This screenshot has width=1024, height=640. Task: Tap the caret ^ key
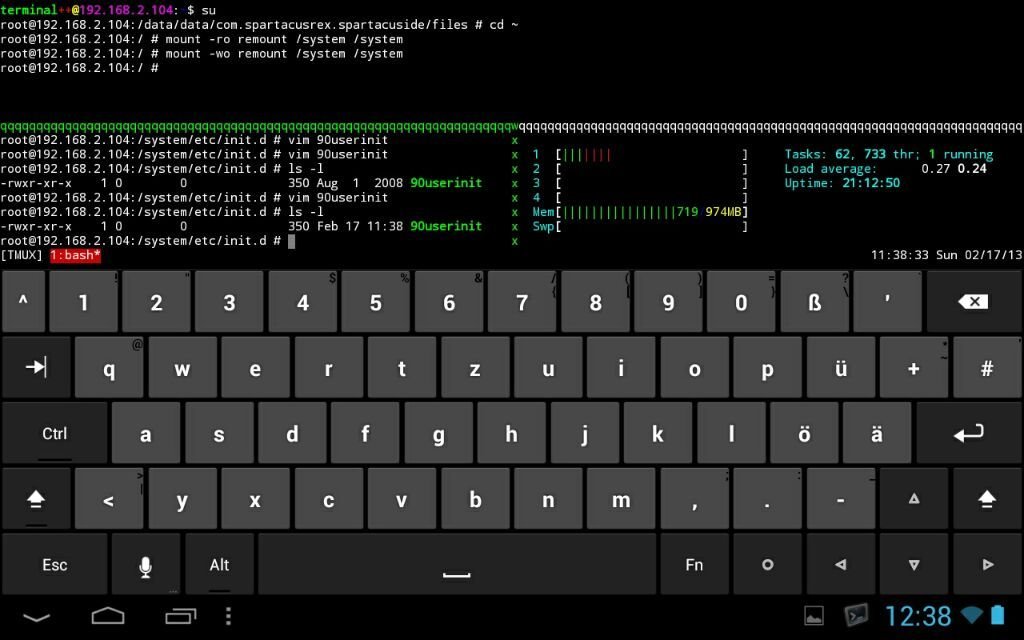click(x=24, y=302)
